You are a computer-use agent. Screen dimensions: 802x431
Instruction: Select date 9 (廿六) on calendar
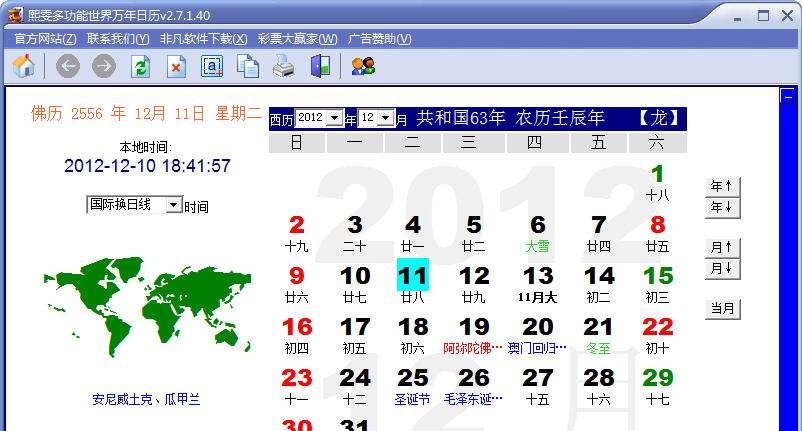tap(297, 276)
